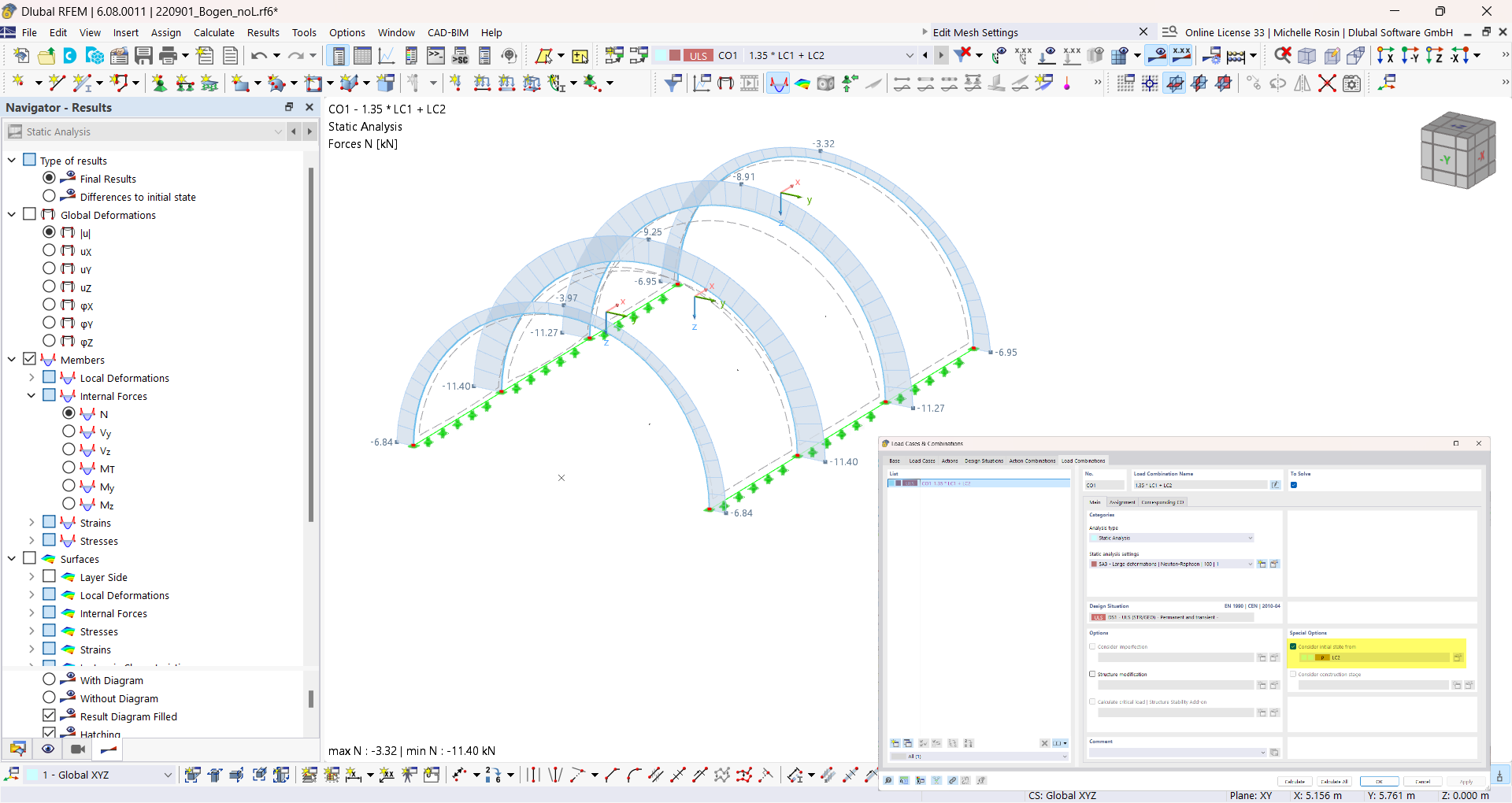Viewport: 1512px width, 803px height.
Task: Open the Save file toolbar icon
Action: point(143,55)
